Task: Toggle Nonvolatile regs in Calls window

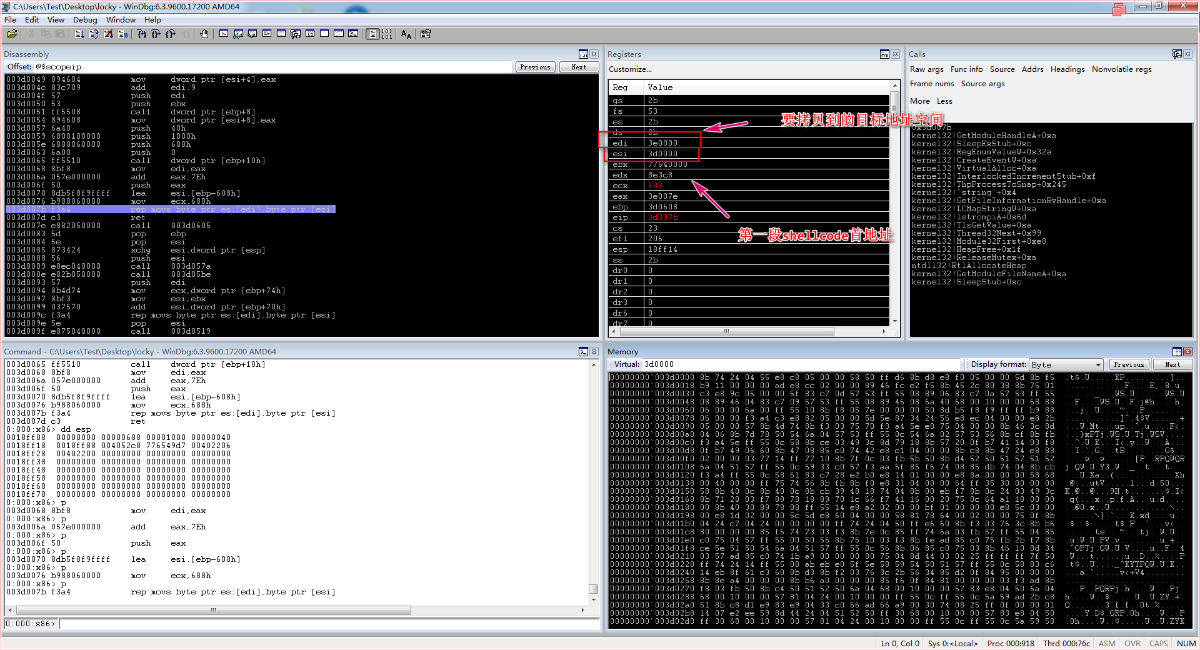Action: point(1122,70)
